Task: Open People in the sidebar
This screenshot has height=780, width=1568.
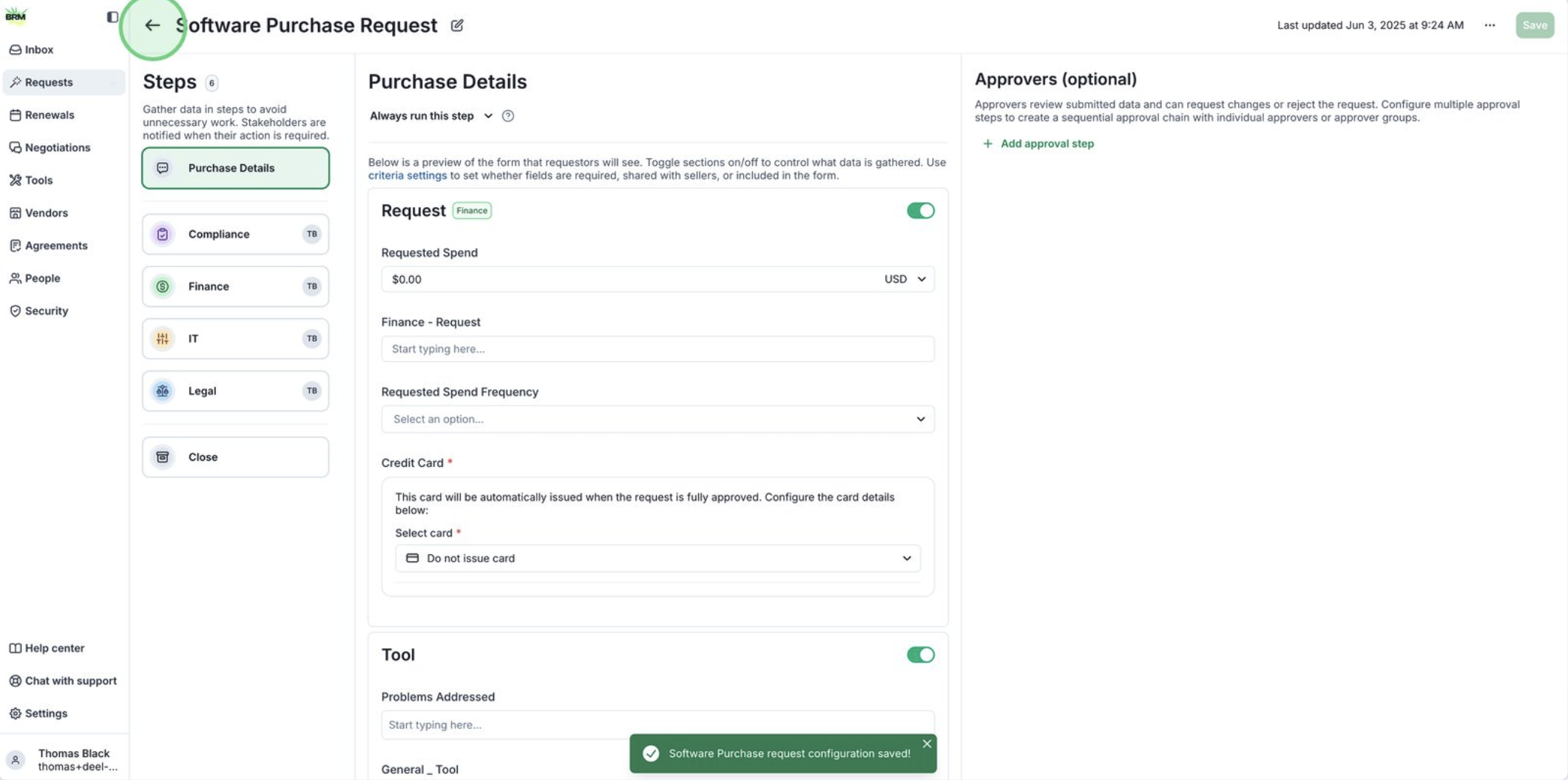Action: (x=64, y=278)
